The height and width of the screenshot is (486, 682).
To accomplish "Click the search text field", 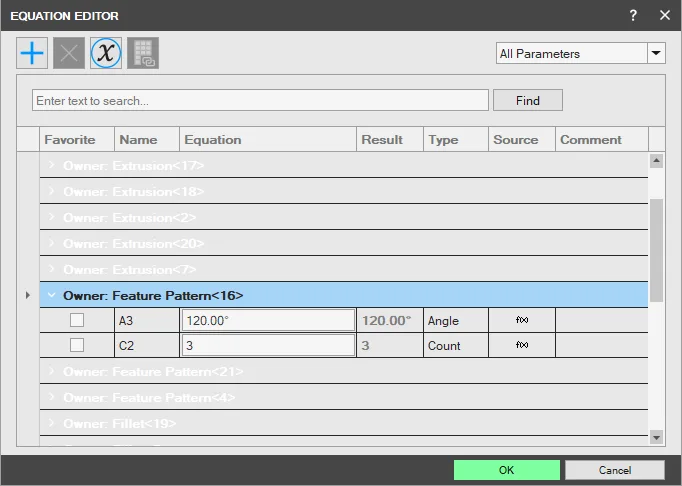I will (x=260, y=101).
